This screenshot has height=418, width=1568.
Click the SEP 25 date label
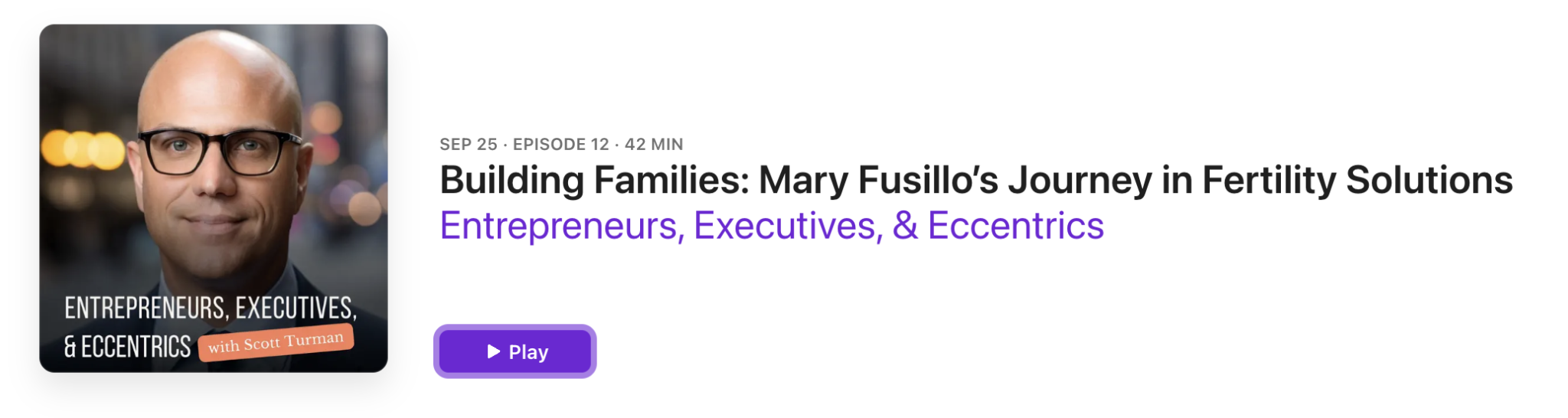(468, 145)
